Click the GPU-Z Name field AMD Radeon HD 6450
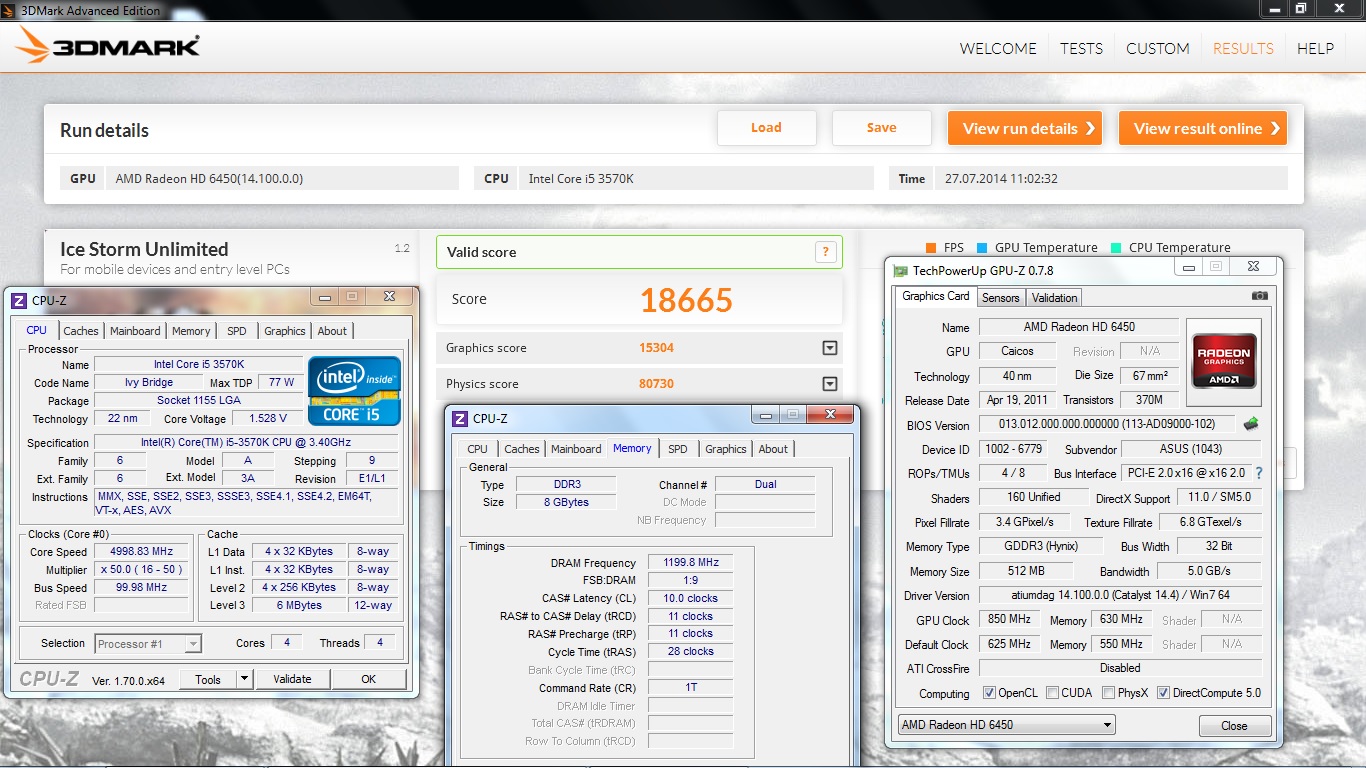 (1079, 327)
